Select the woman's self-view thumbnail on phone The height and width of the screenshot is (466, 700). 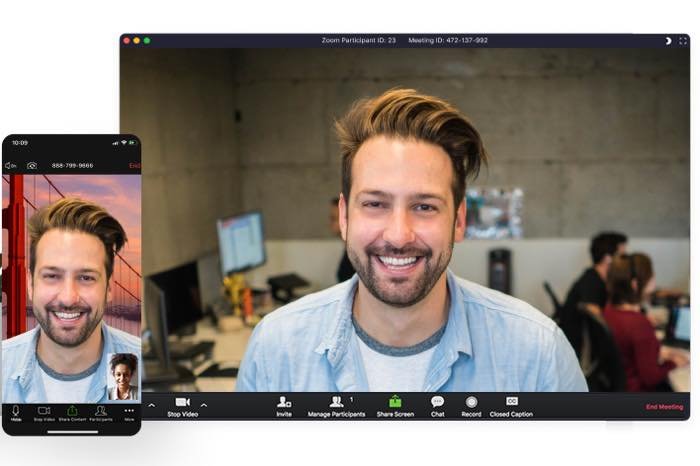(123, 376)
